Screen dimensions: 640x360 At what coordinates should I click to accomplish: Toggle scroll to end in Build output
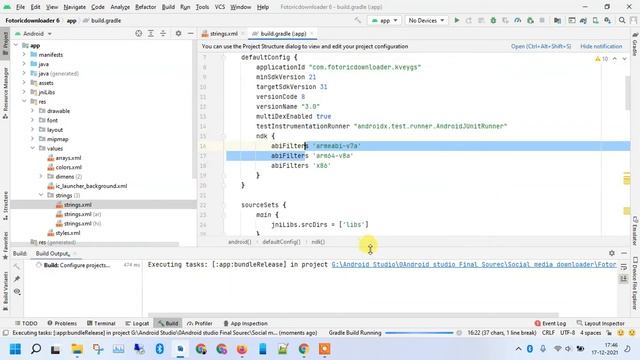tap(624, 279)
